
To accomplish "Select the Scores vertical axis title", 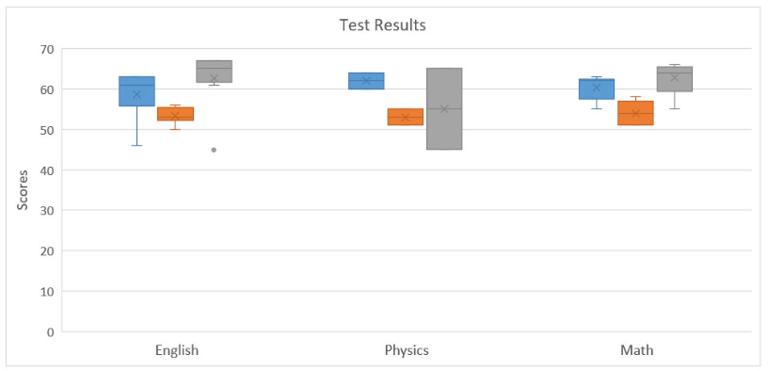I will tap(22, 190).
